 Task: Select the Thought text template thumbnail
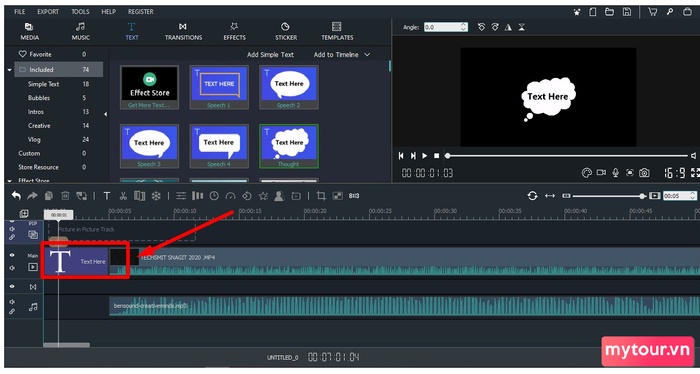point(289,146)
